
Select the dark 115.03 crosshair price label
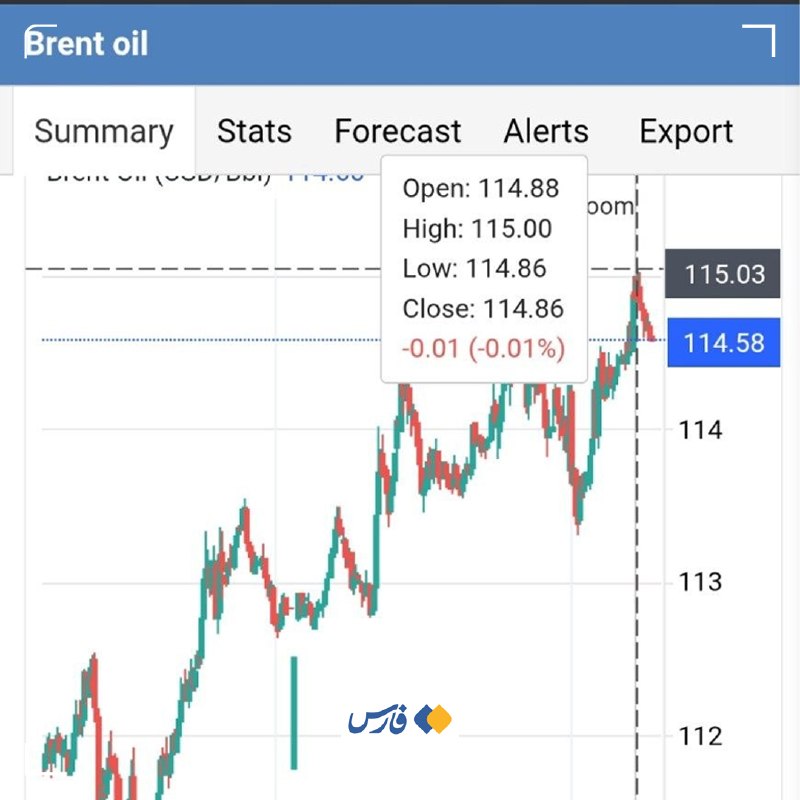click(x=722, y=274)
